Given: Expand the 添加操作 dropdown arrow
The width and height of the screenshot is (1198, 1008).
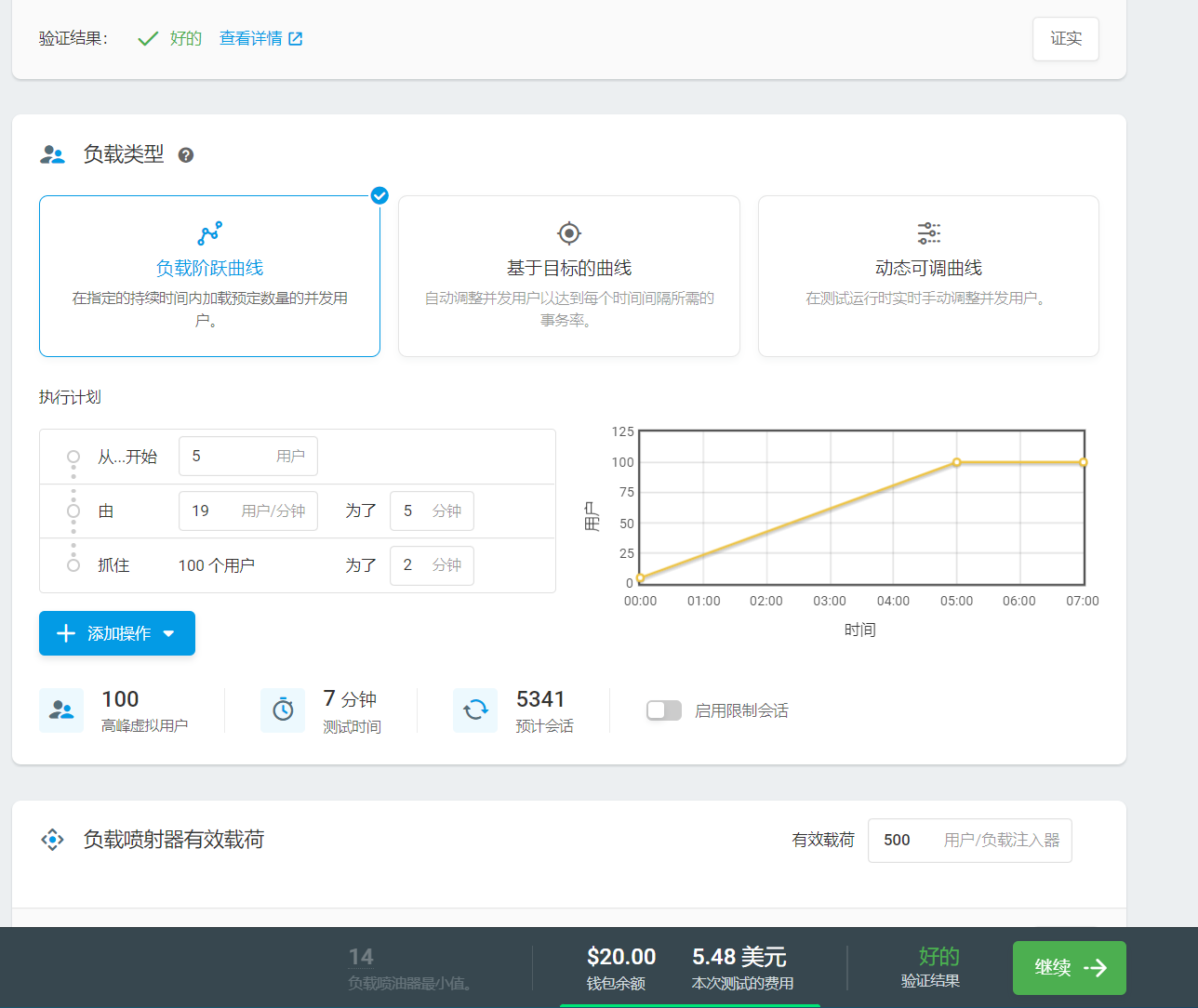Looking at the screenshot, I should click(168, 633).
